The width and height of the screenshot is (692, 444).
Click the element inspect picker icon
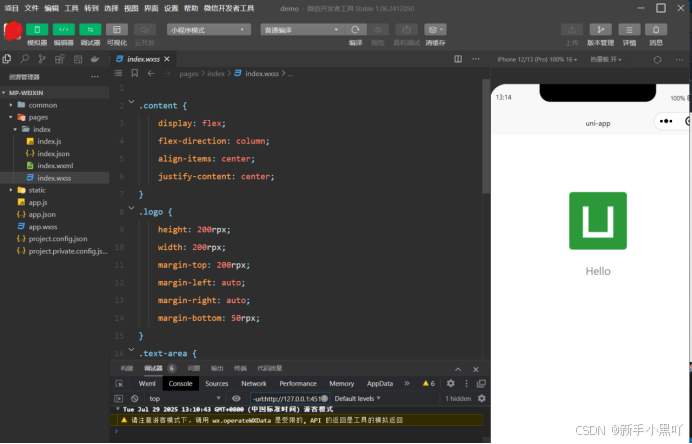[x=119, y=384]
